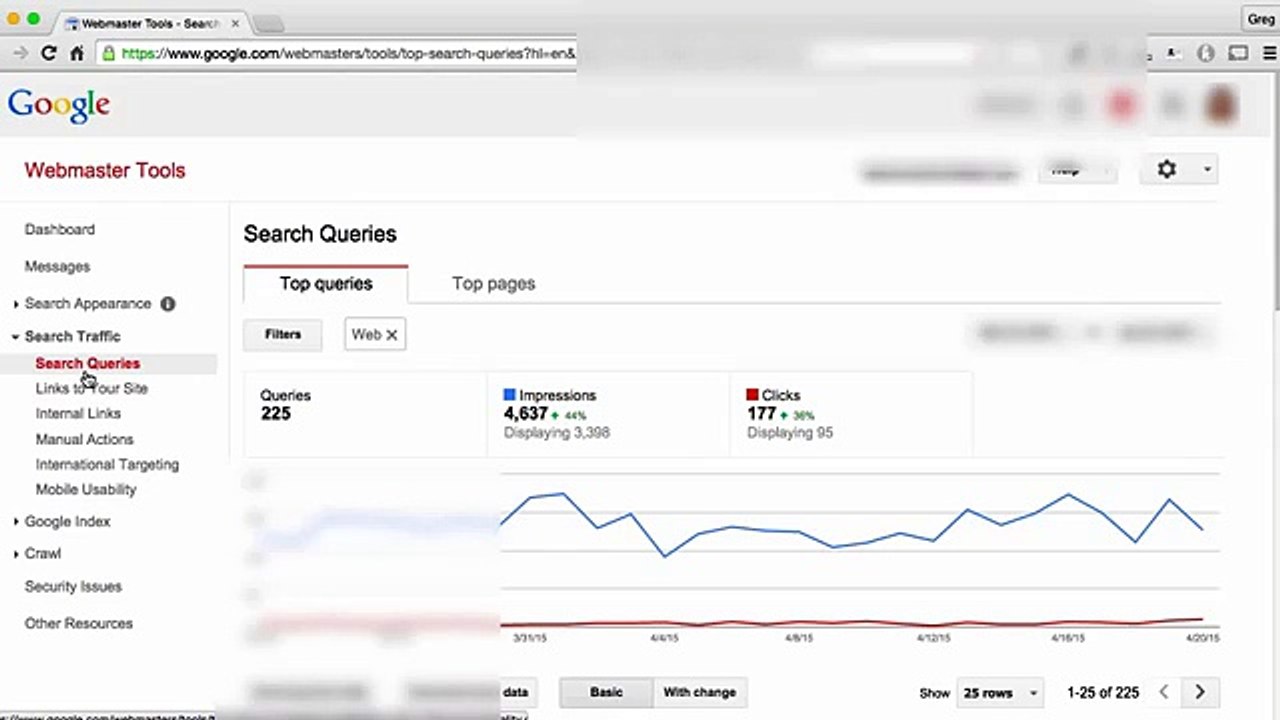Open Manual Actions in the sidebar
This screenshot has height=720, width=1280.
click(84, 440)
